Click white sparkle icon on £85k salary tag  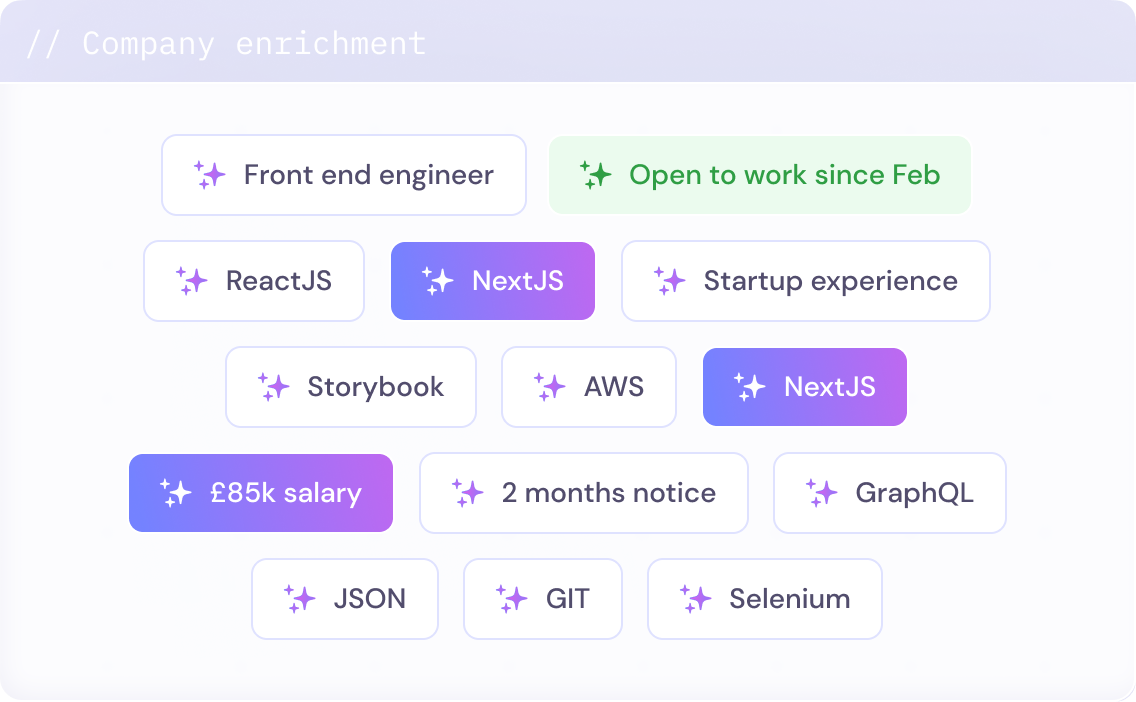(x=176, y=493)
